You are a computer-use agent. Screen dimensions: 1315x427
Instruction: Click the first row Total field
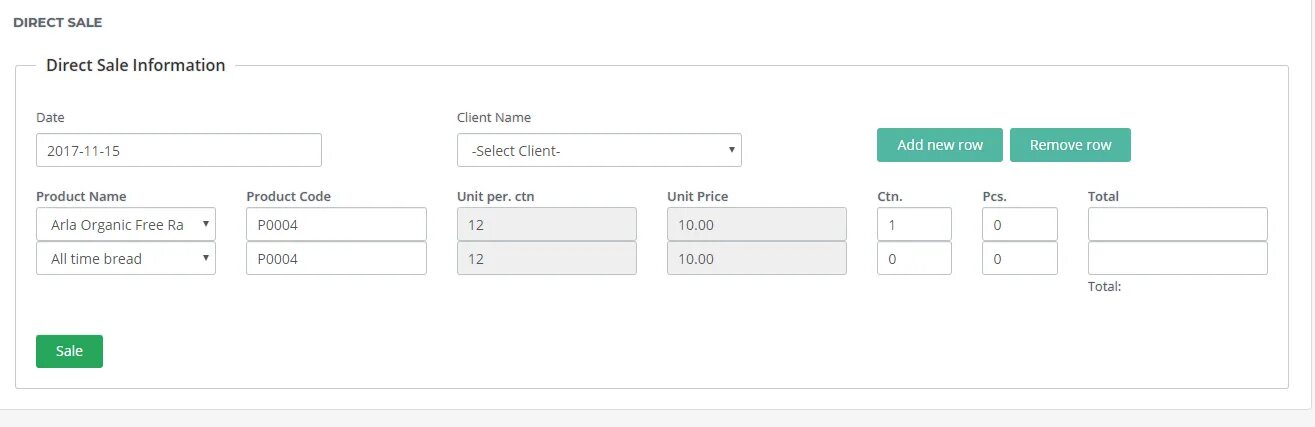(1177, 224)
